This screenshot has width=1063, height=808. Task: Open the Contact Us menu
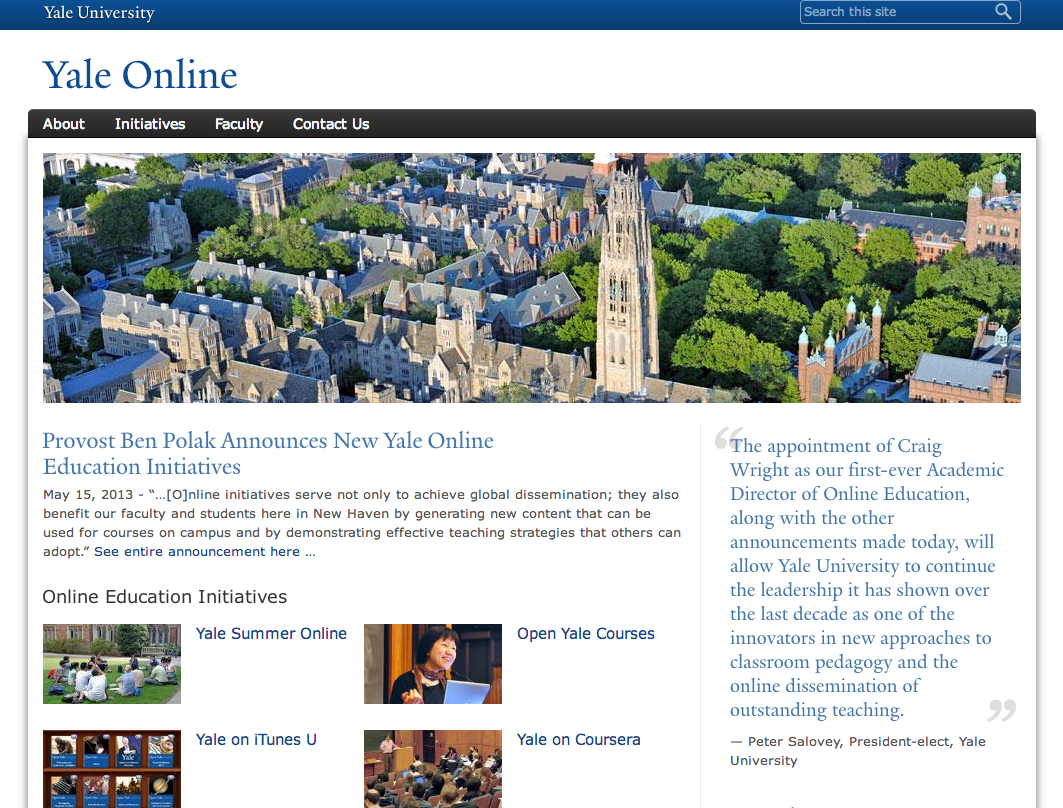click(331, 124)
